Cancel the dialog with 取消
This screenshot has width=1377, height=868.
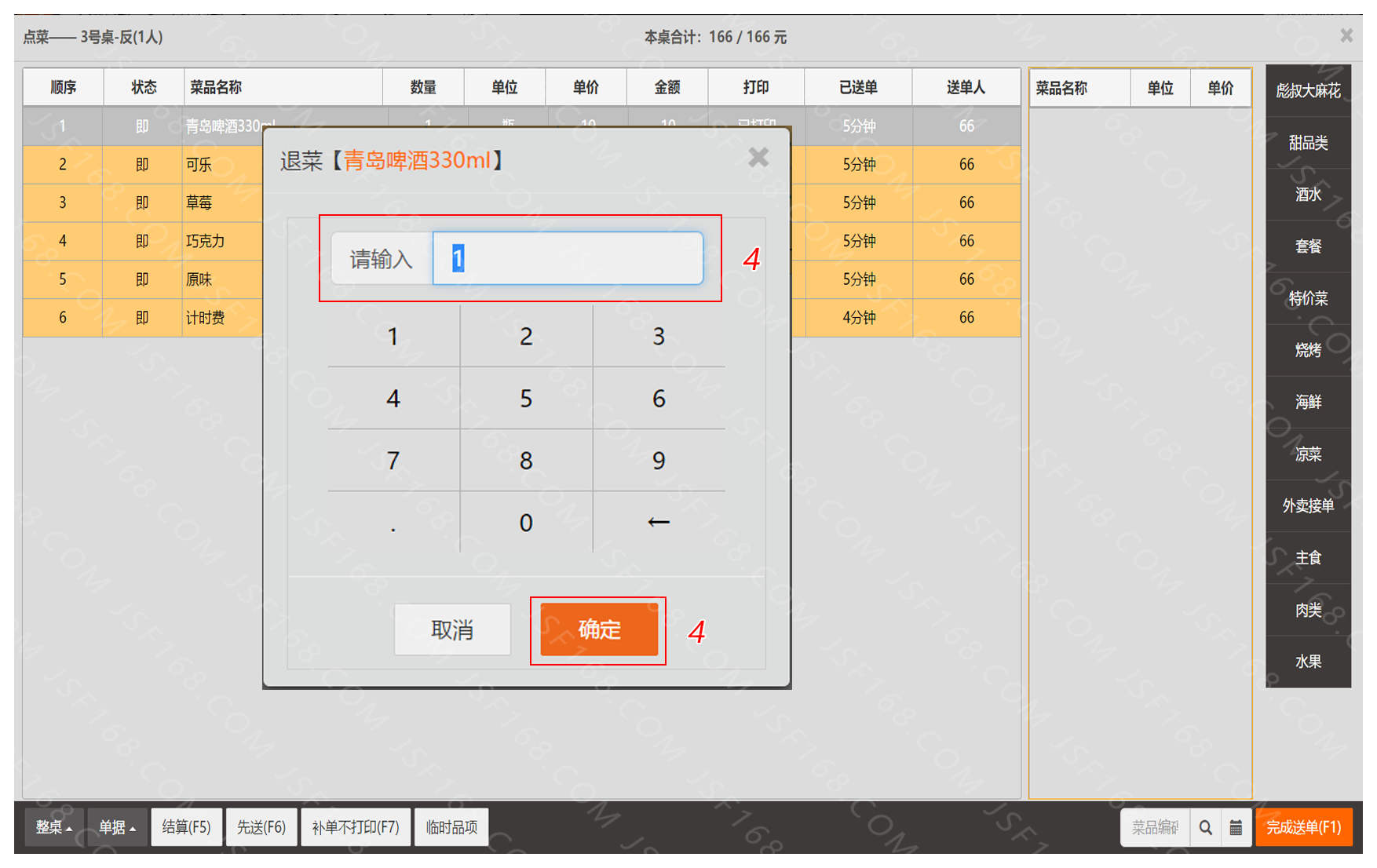tap(452, 629)
